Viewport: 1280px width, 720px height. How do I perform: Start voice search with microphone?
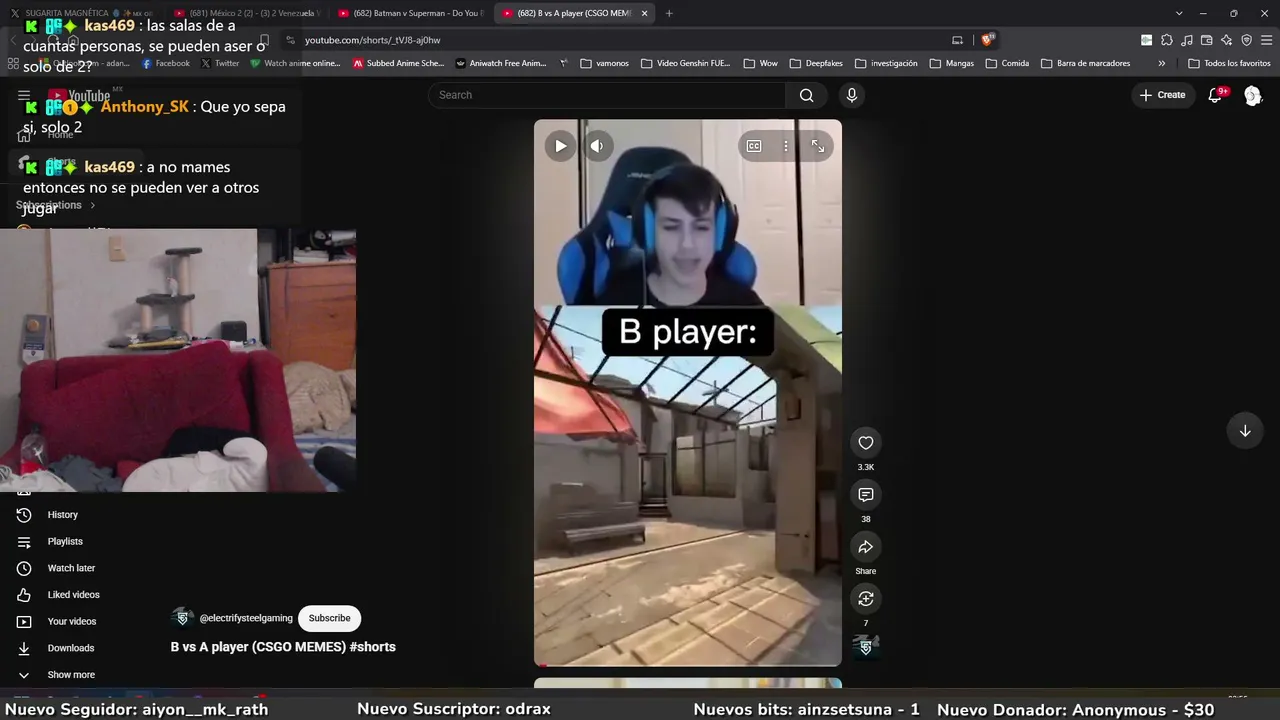tap(852, 95)
